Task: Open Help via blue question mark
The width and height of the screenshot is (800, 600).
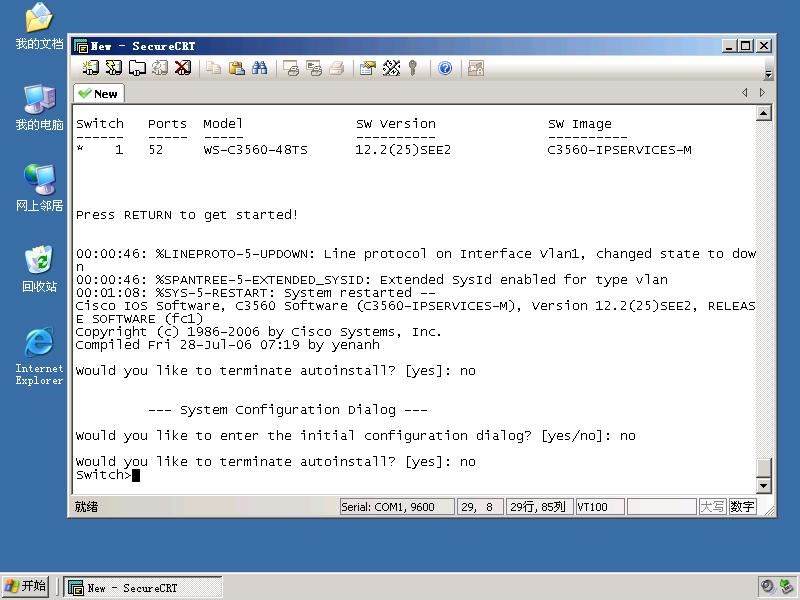Action: tap(445, 68)
